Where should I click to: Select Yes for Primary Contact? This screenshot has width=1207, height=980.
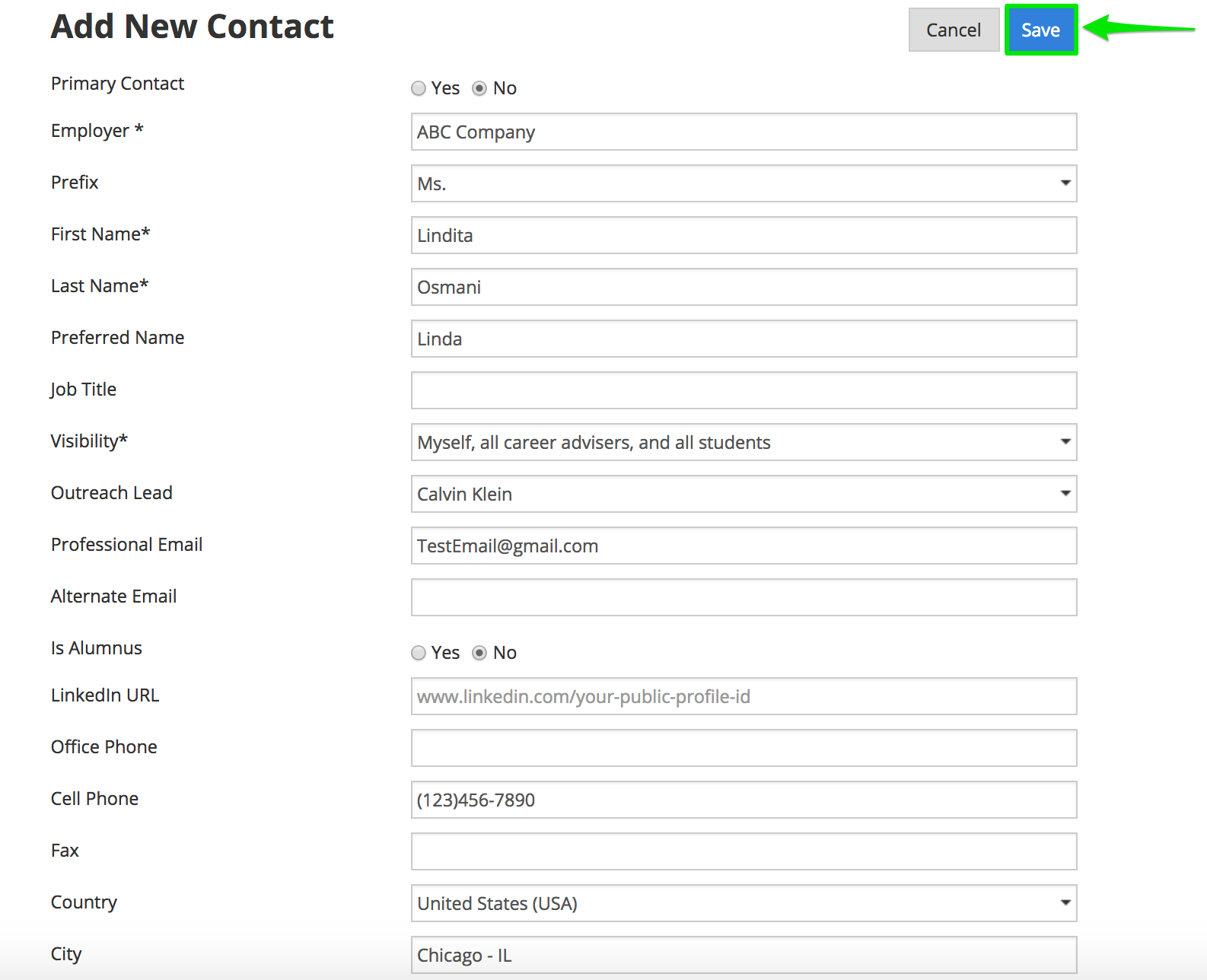(419, 88)
